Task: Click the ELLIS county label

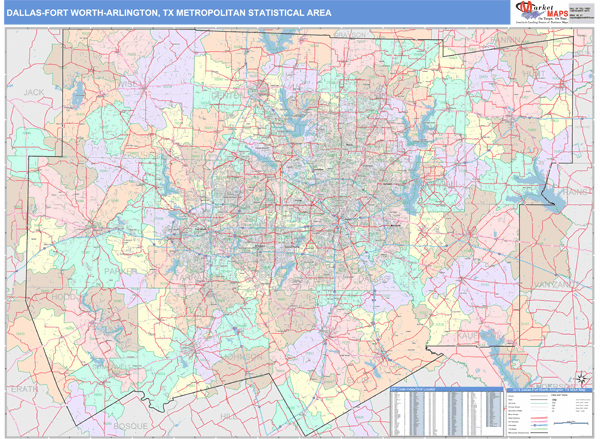Action: [358, 380]
